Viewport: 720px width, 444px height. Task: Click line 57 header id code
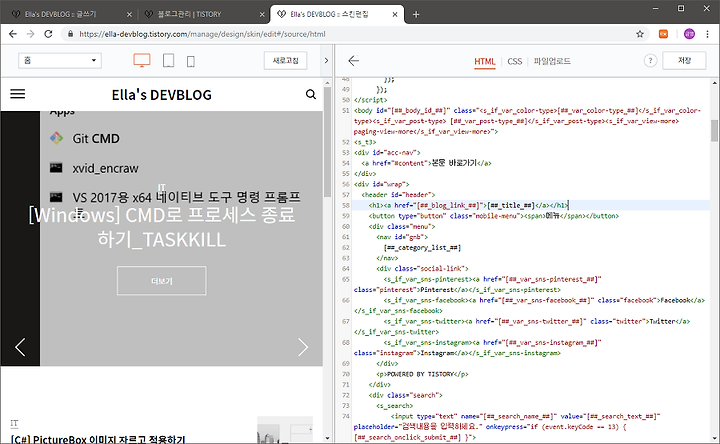(x=398, y=195)
